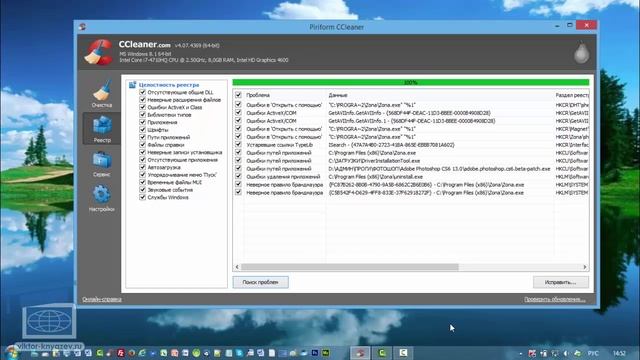Switch input language via РУС indicator

(x=593, y=353)
